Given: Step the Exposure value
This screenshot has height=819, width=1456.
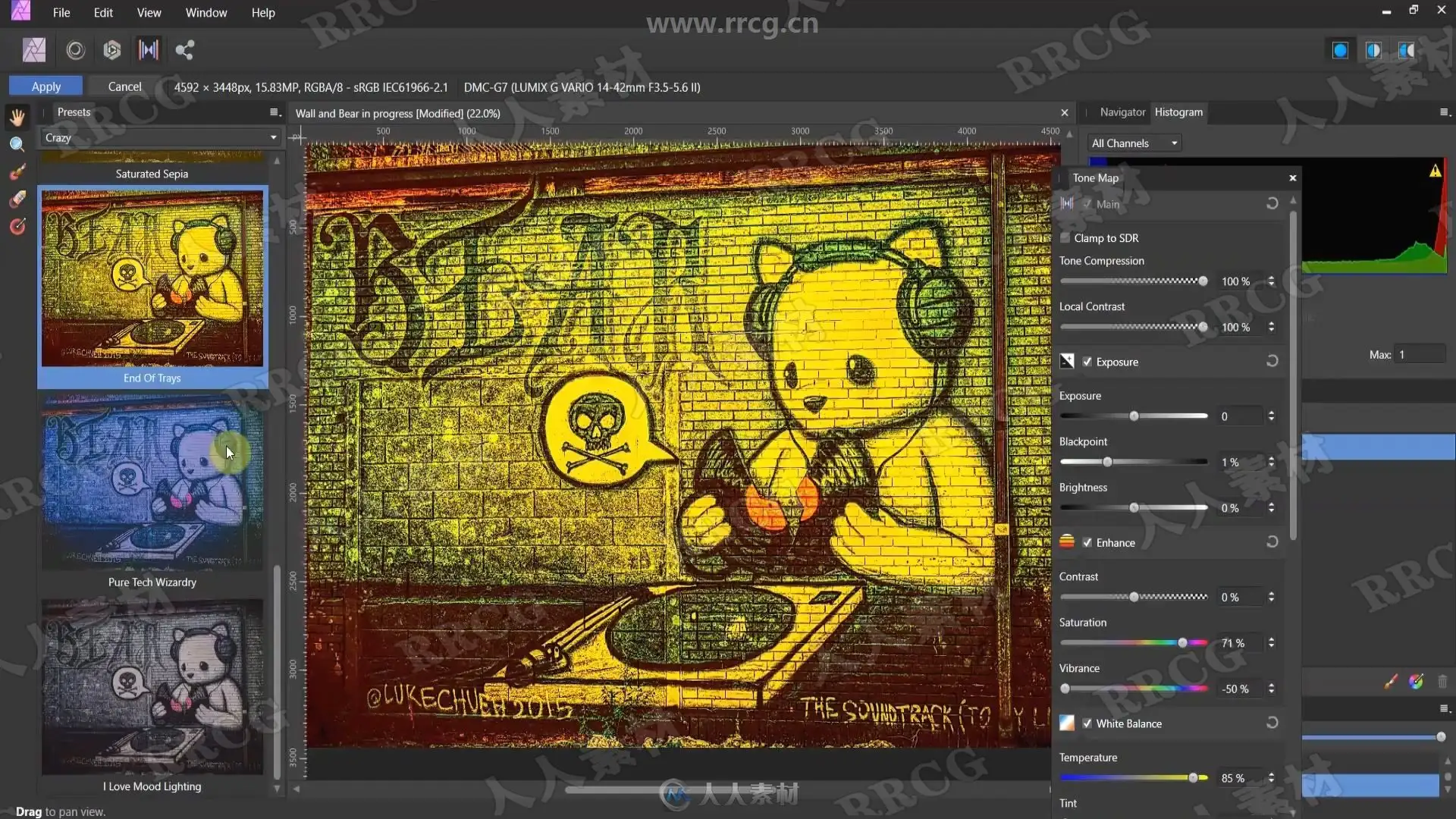Looking at the screenshot, I should [1272, 416].
